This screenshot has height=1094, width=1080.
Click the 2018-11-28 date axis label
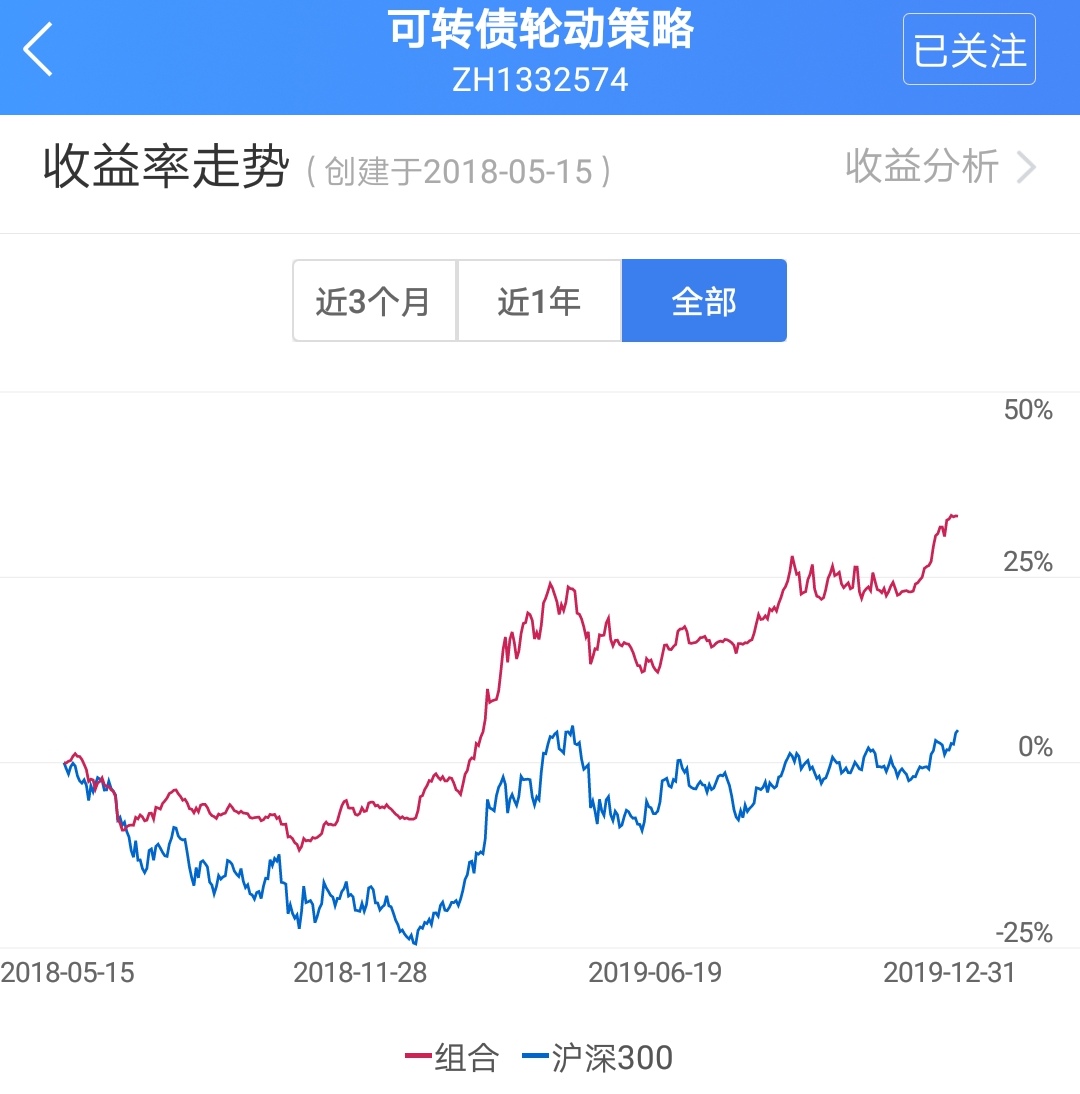click(x=360, y=972)
